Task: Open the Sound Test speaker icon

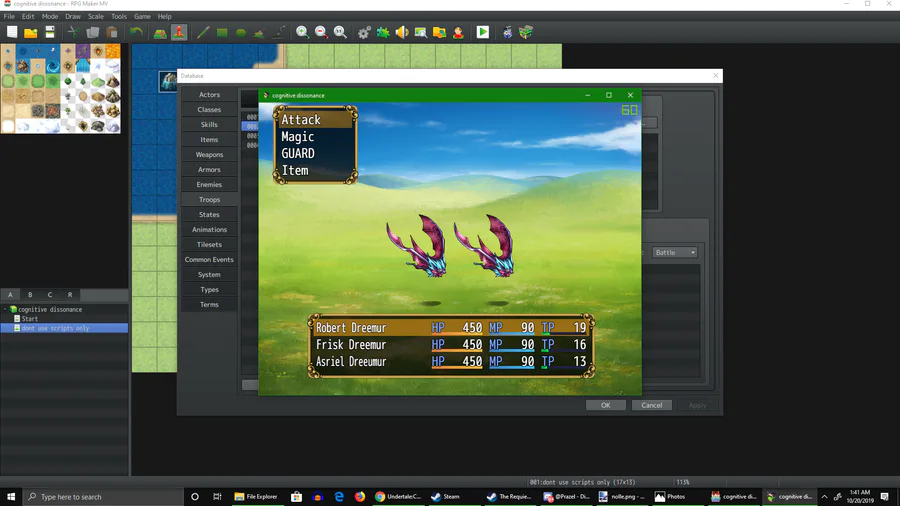Action: 402,32
